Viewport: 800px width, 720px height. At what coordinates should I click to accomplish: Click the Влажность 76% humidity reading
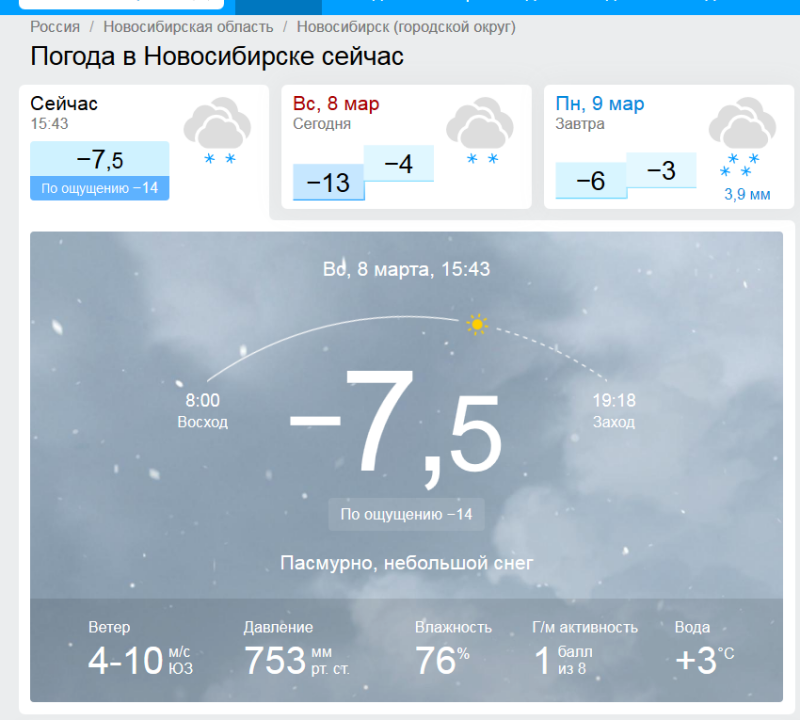pos(452,650)
